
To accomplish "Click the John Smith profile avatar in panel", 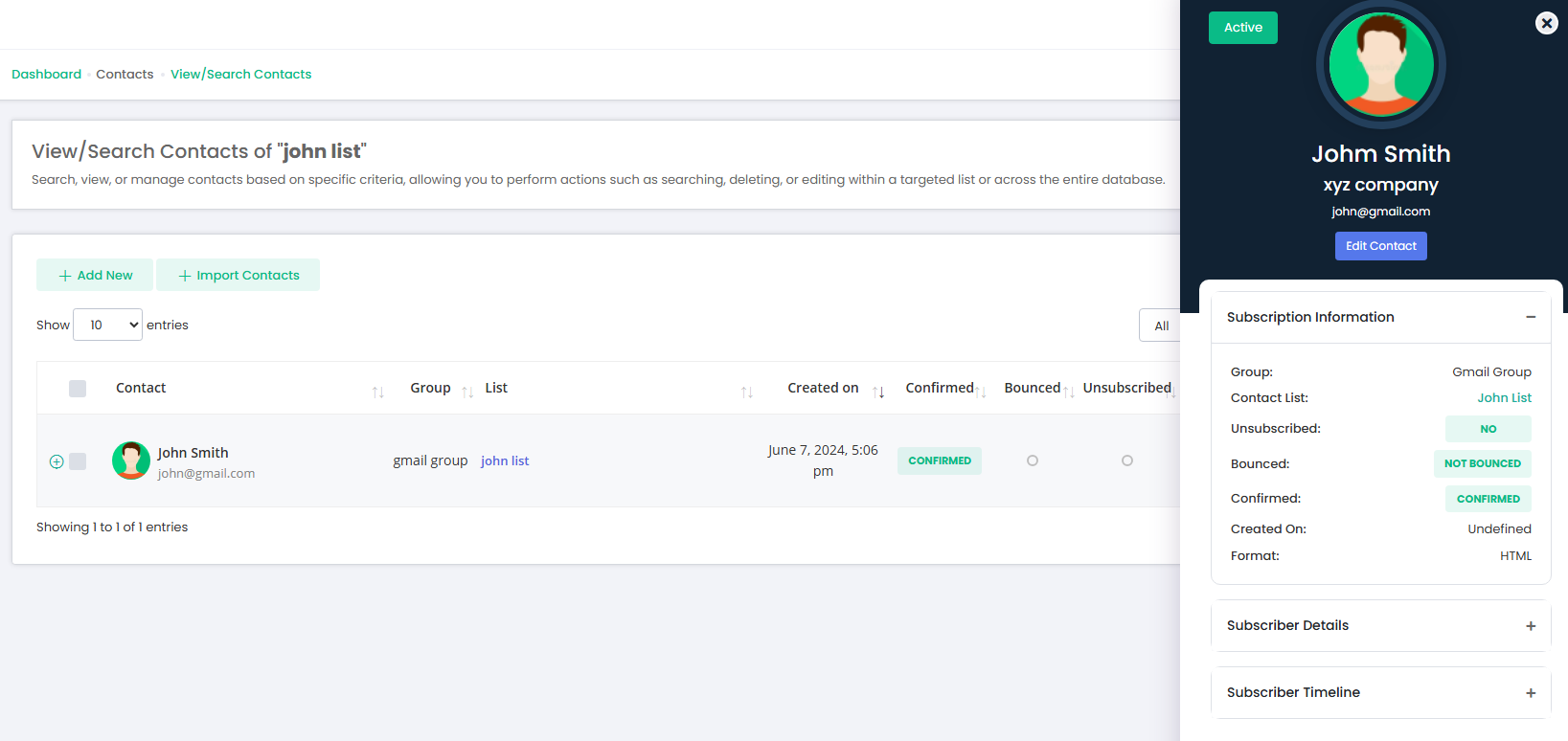I will click(1381, 64).
